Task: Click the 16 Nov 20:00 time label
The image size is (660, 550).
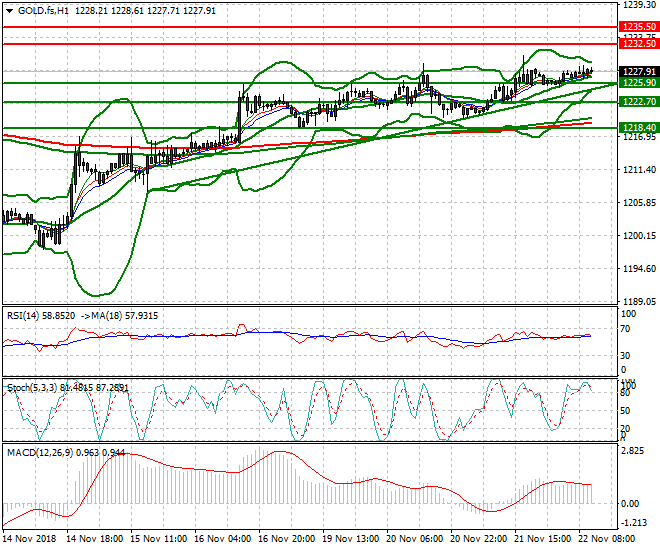Action: 287,539
